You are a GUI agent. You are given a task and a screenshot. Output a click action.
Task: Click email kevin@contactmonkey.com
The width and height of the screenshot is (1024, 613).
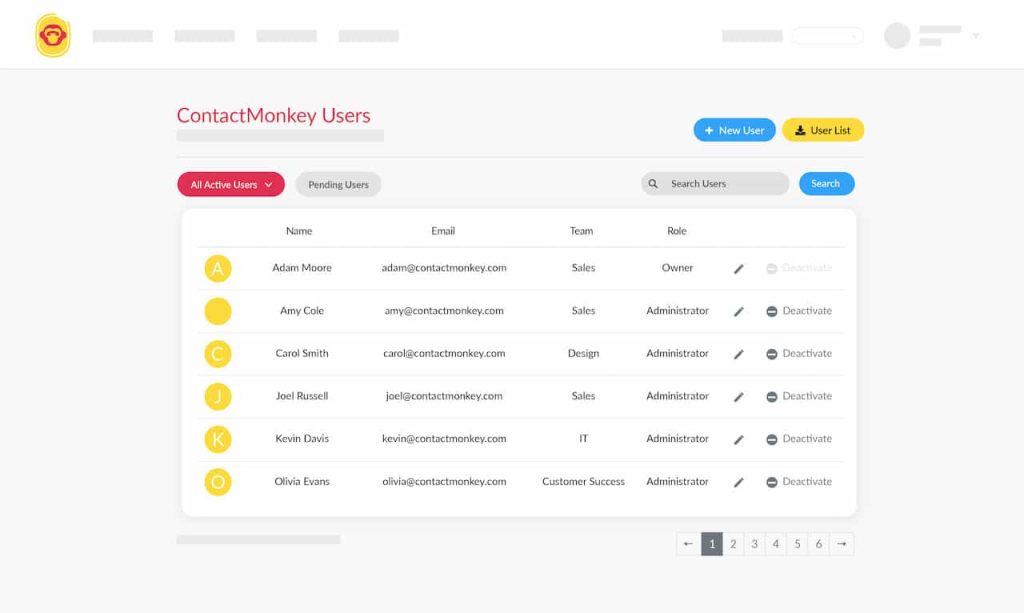coord(444,439)
